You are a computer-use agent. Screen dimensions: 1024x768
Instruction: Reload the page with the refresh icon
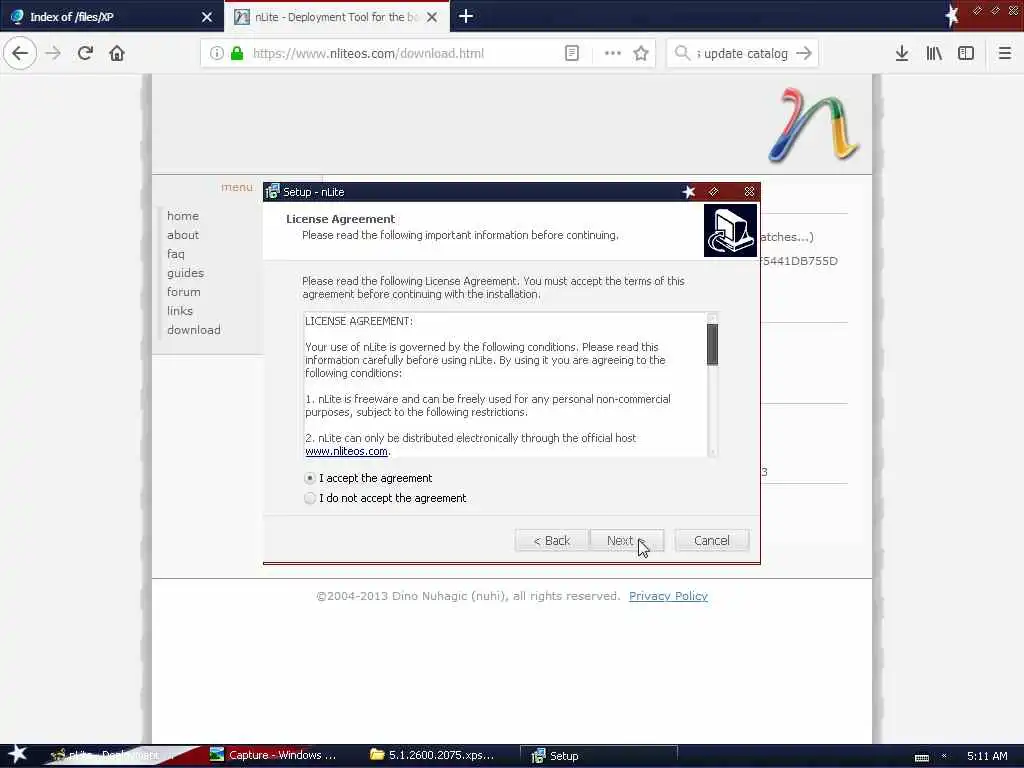pyautogui.click(x=86, y=53)
